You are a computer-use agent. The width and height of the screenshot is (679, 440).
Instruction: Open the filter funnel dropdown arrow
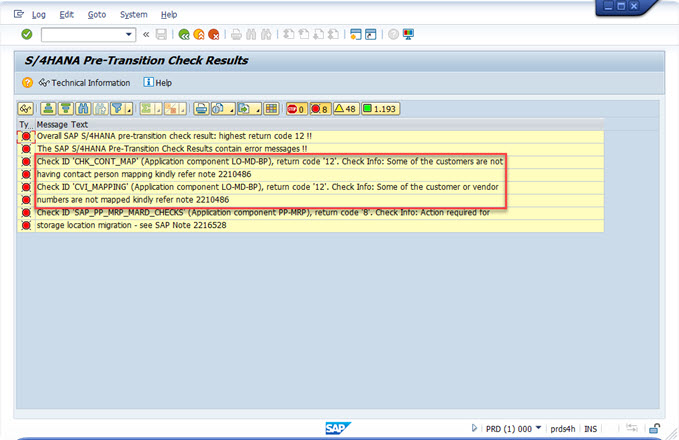tap(129, 110)
